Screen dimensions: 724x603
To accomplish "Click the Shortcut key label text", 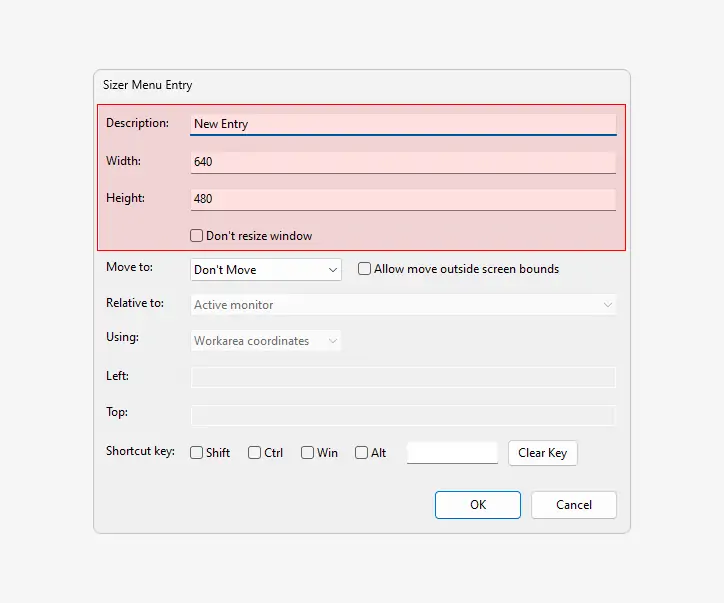I will tap(141, 452).
